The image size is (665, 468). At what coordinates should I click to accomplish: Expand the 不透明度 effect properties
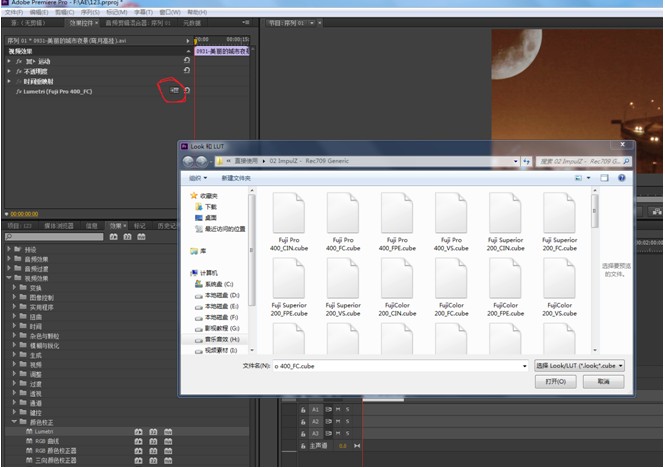point(9,71)
